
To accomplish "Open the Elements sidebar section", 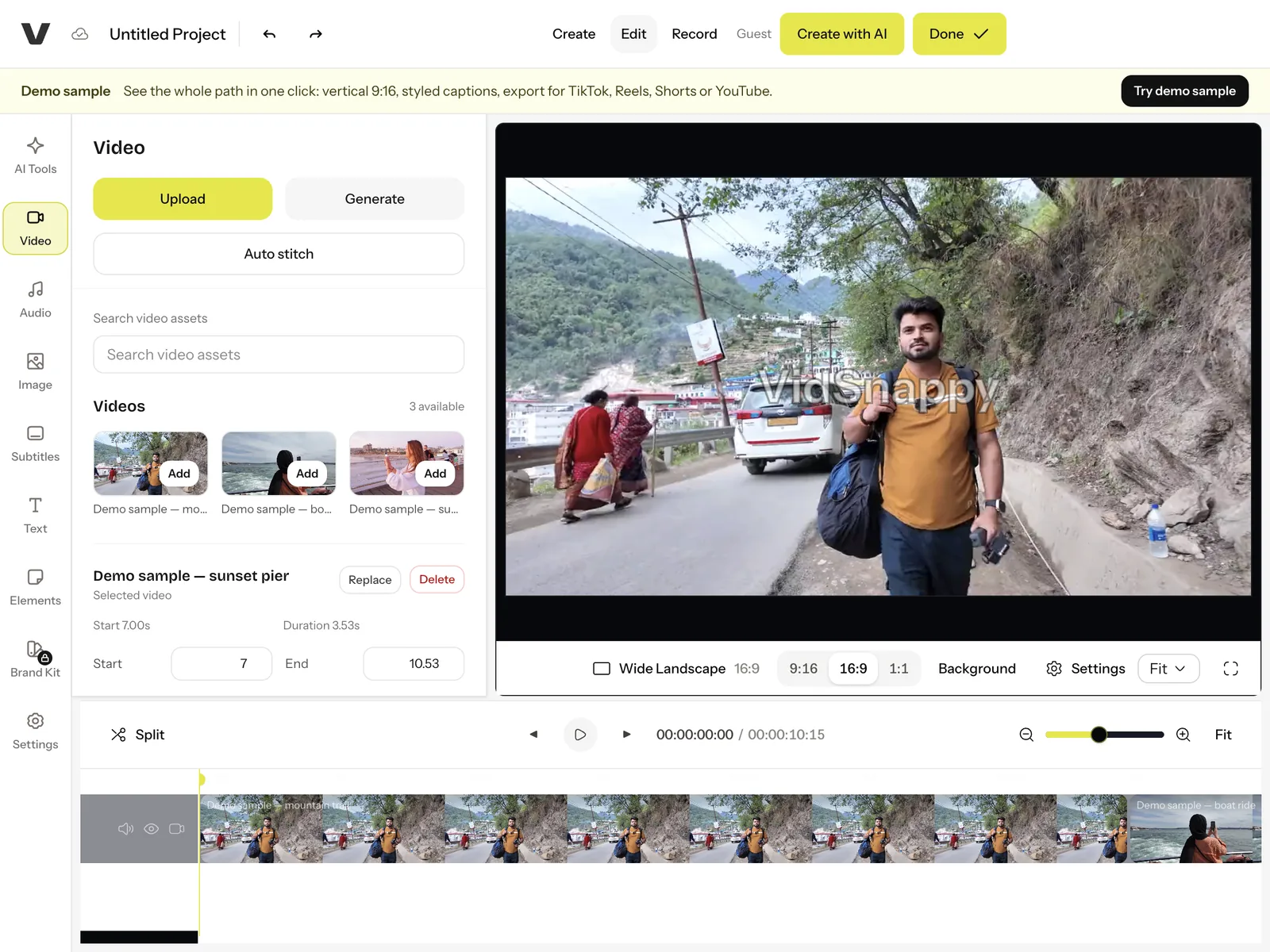I will 35,588.
